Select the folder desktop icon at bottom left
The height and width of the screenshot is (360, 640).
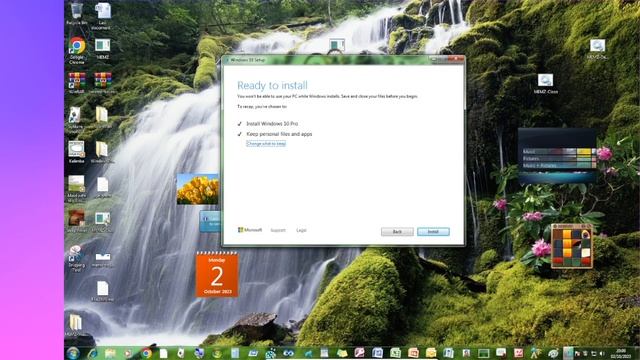[x=76, y=325]
